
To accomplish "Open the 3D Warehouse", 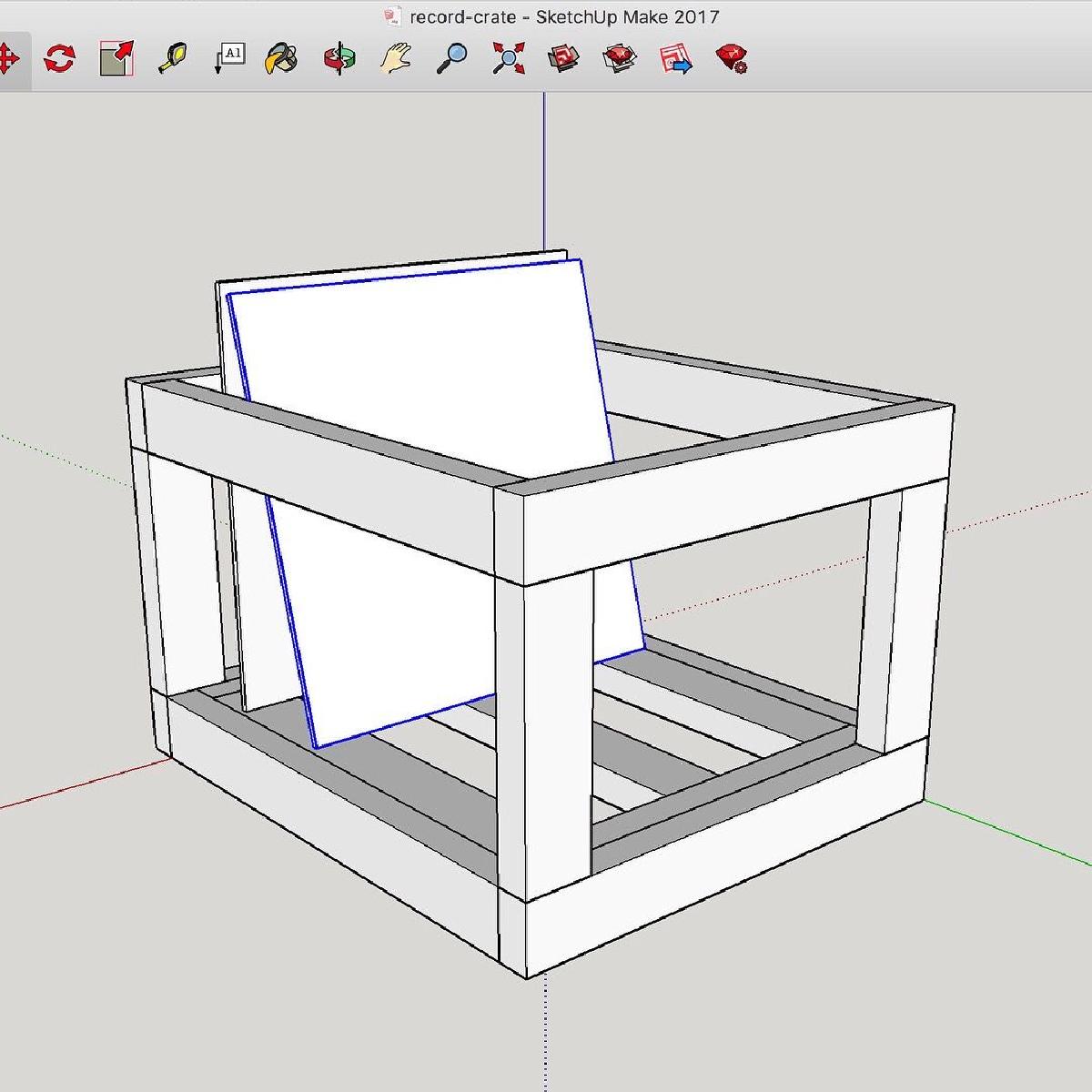I will [x=563, y=58].
